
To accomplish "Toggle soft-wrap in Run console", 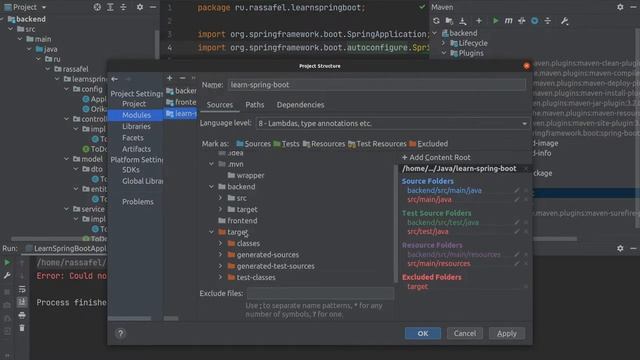I will (22, 289).
